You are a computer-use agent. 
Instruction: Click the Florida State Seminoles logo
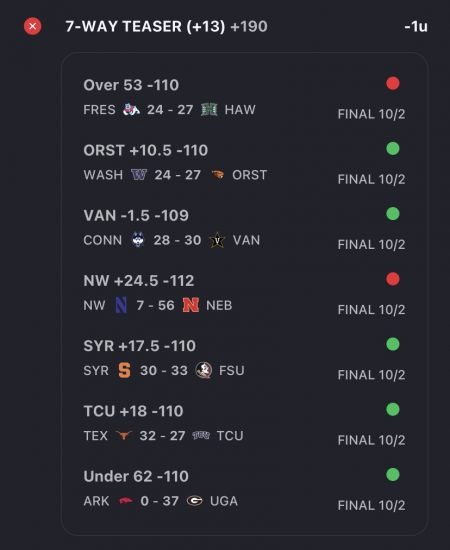tap(203, 370)
